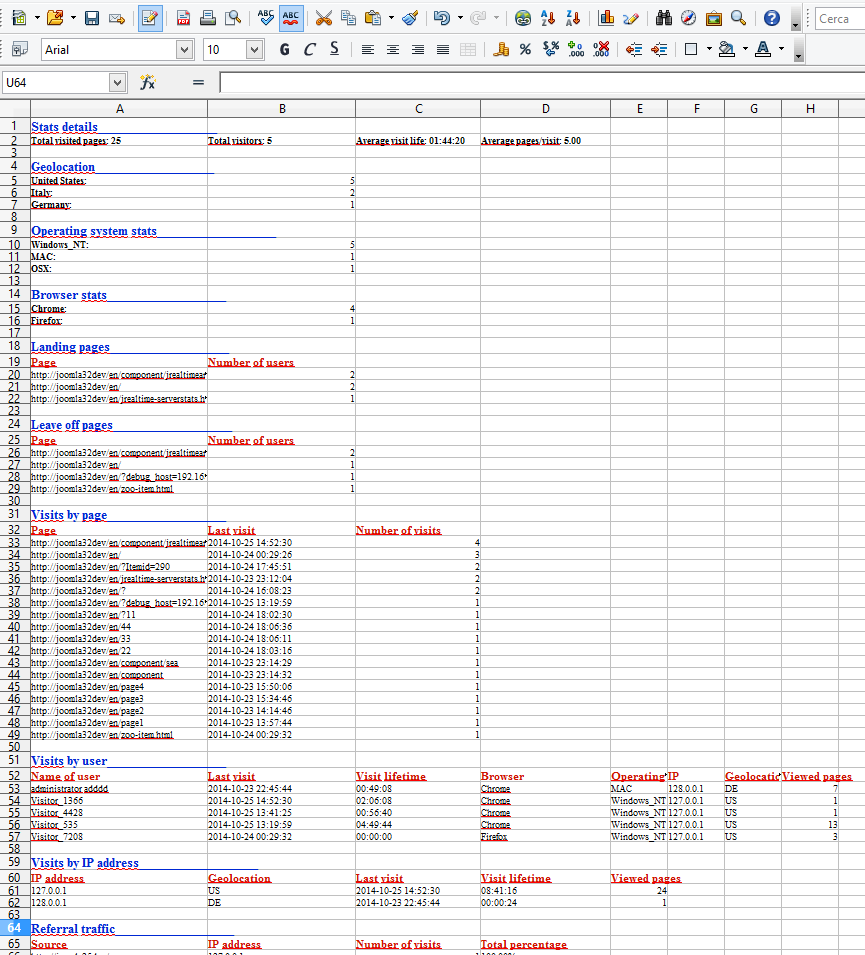Open the font color palette arrow
The height and width of the screenshot is (955, 865).
782,49
